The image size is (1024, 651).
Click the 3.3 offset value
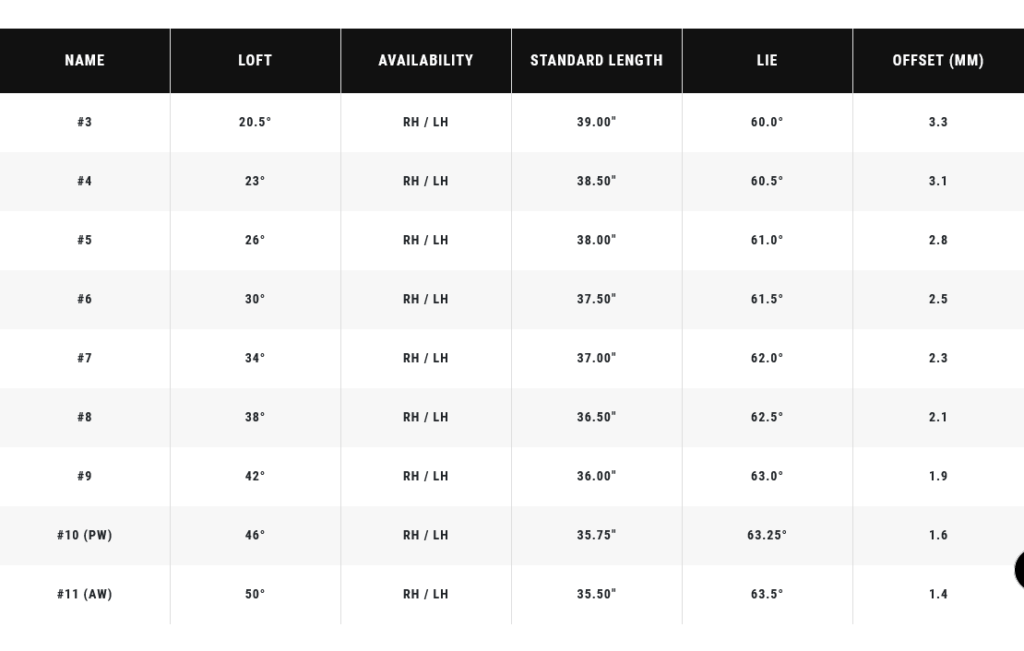click(x=938, y=122)
